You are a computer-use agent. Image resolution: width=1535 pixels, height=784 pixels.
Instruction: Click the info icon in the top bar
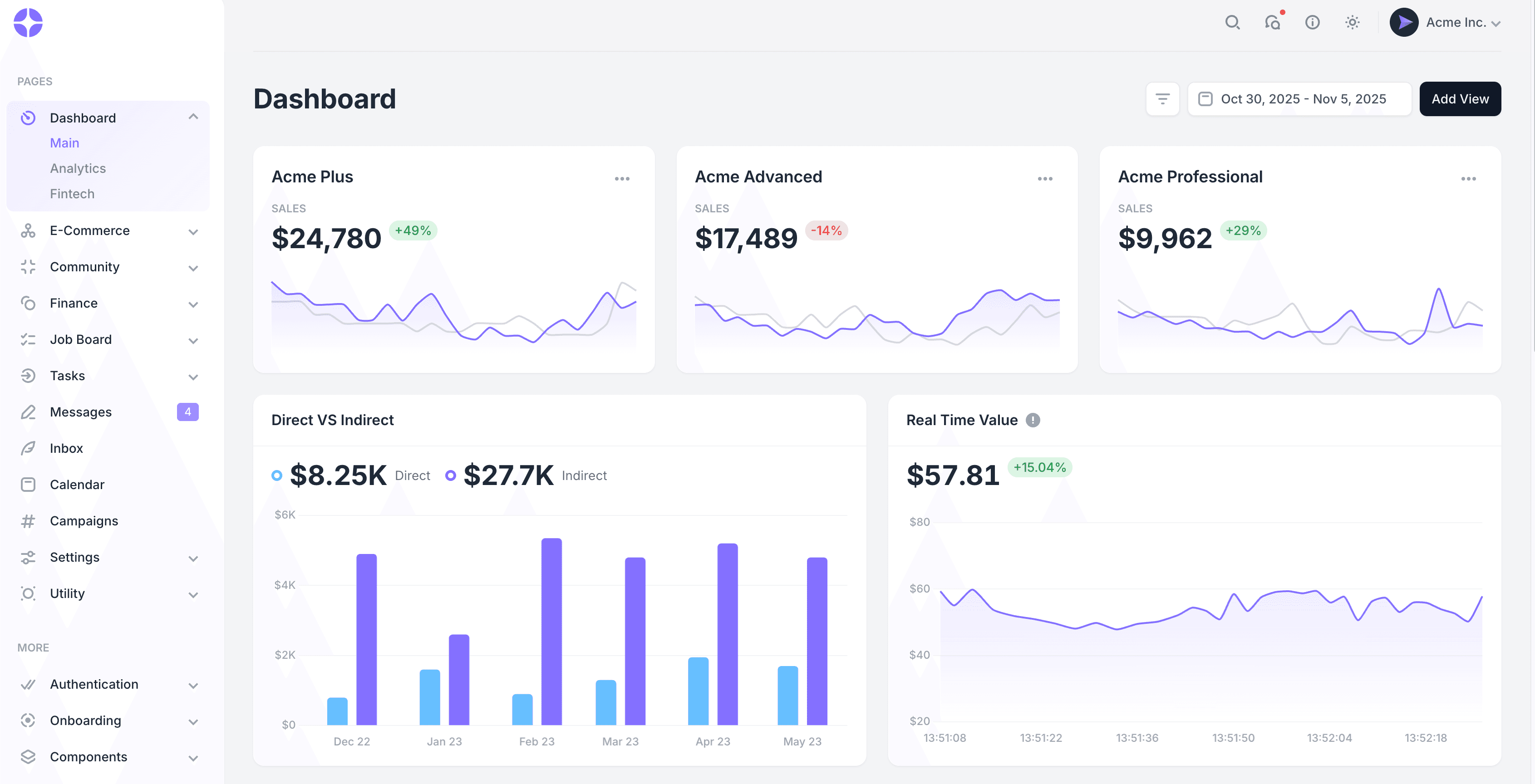[x=1312, y=22]
